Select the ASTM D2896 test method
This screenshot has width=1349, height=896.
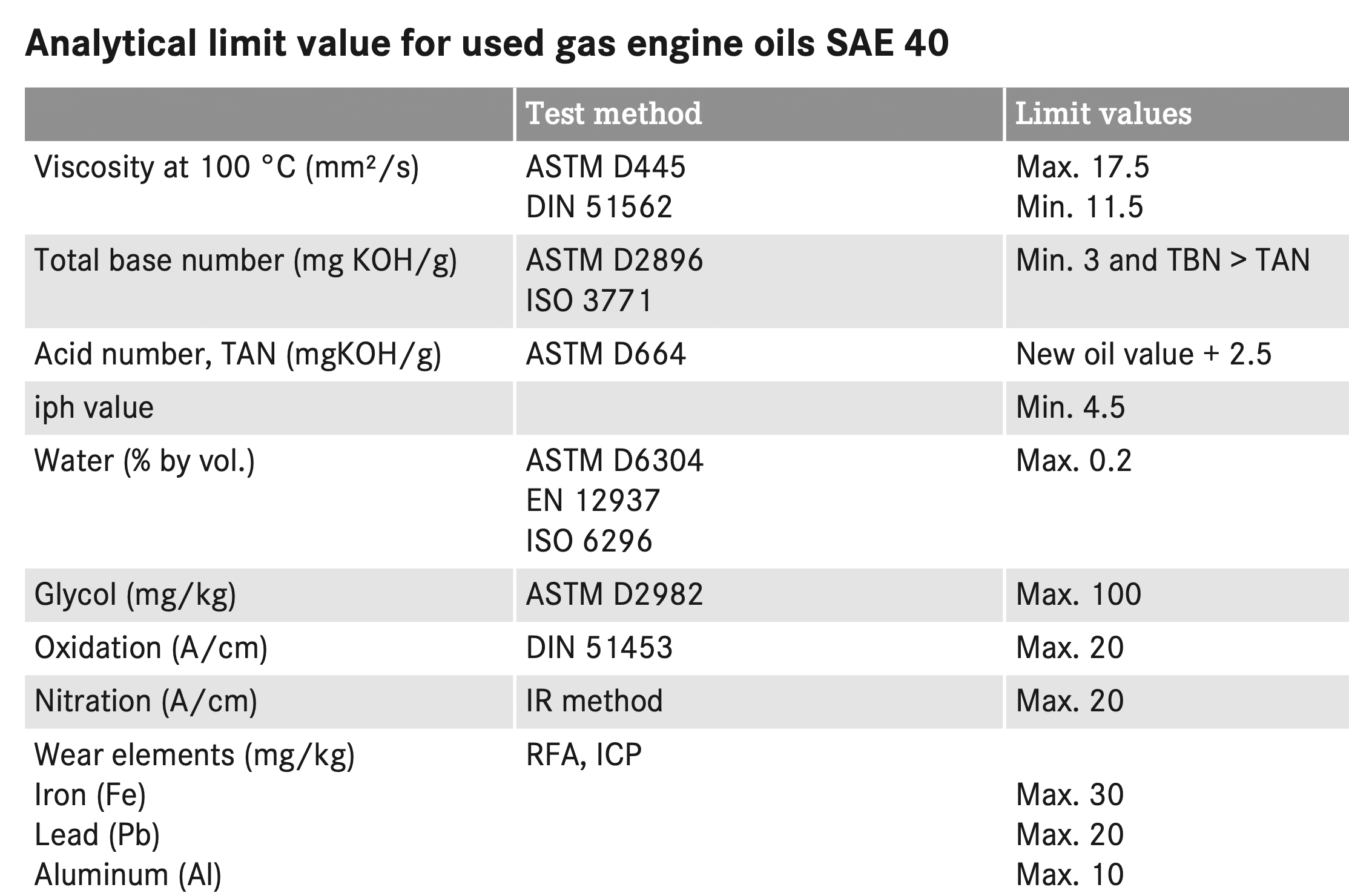tap(614, 260)
